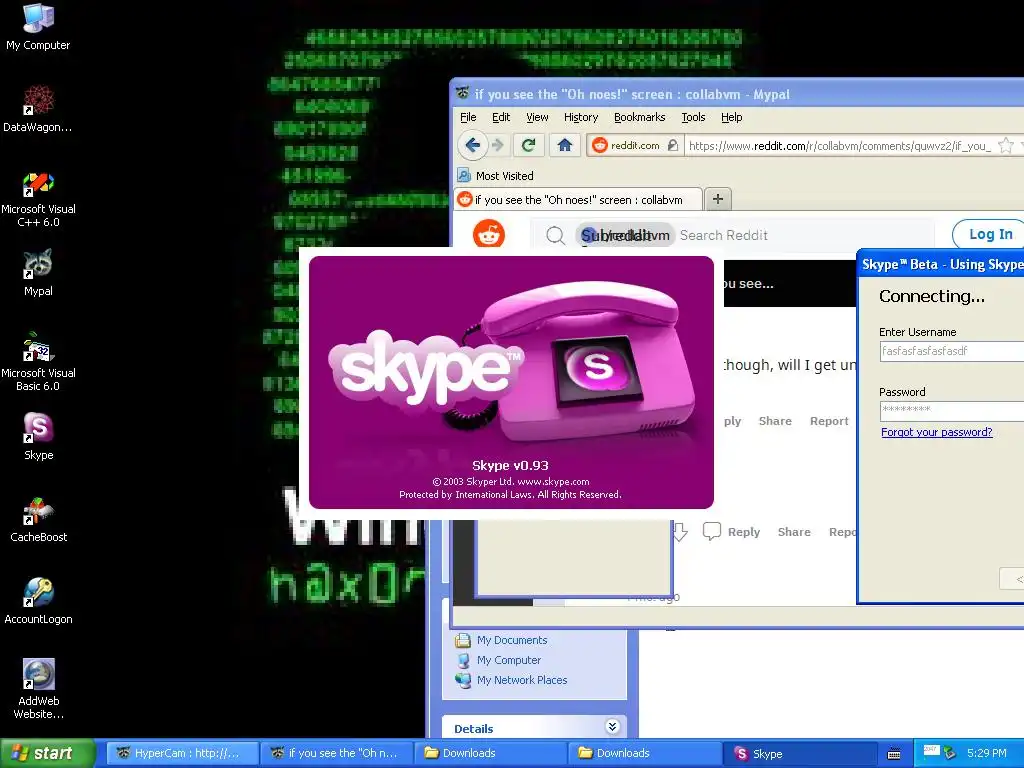Bookmark this page with star icon
Screen dimensions: 1024x768
[x=1006, y=145]
